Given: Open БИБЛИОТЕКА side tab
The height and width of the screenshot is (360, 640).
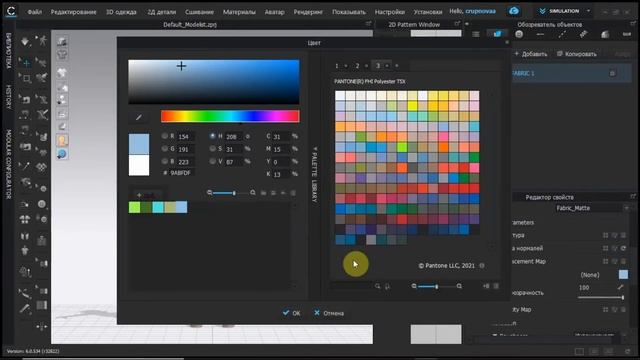Looking at the screenshot, I should [x=8, y=51].
